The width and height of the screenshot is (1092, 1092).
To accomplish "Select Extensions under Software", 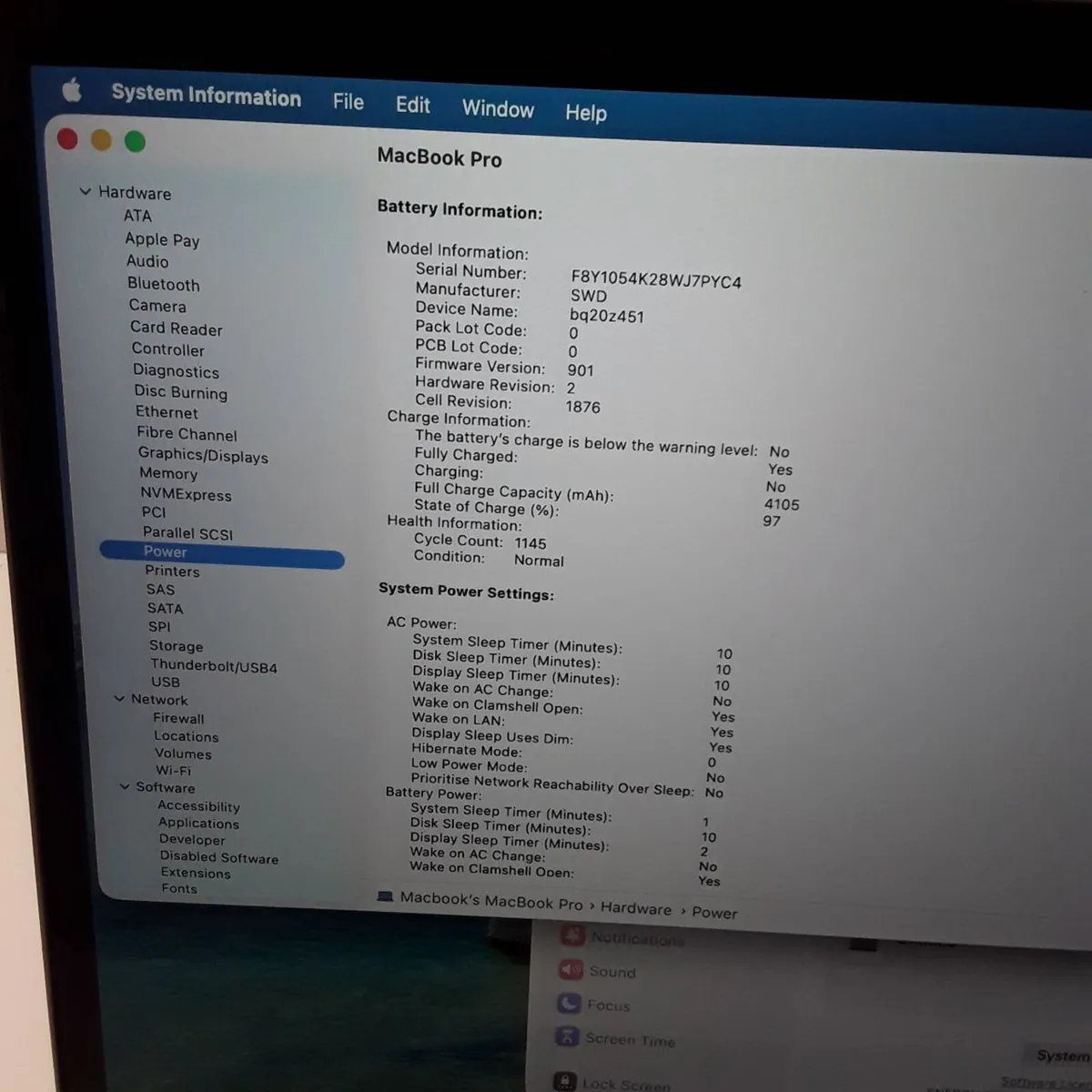I will 196,873.
